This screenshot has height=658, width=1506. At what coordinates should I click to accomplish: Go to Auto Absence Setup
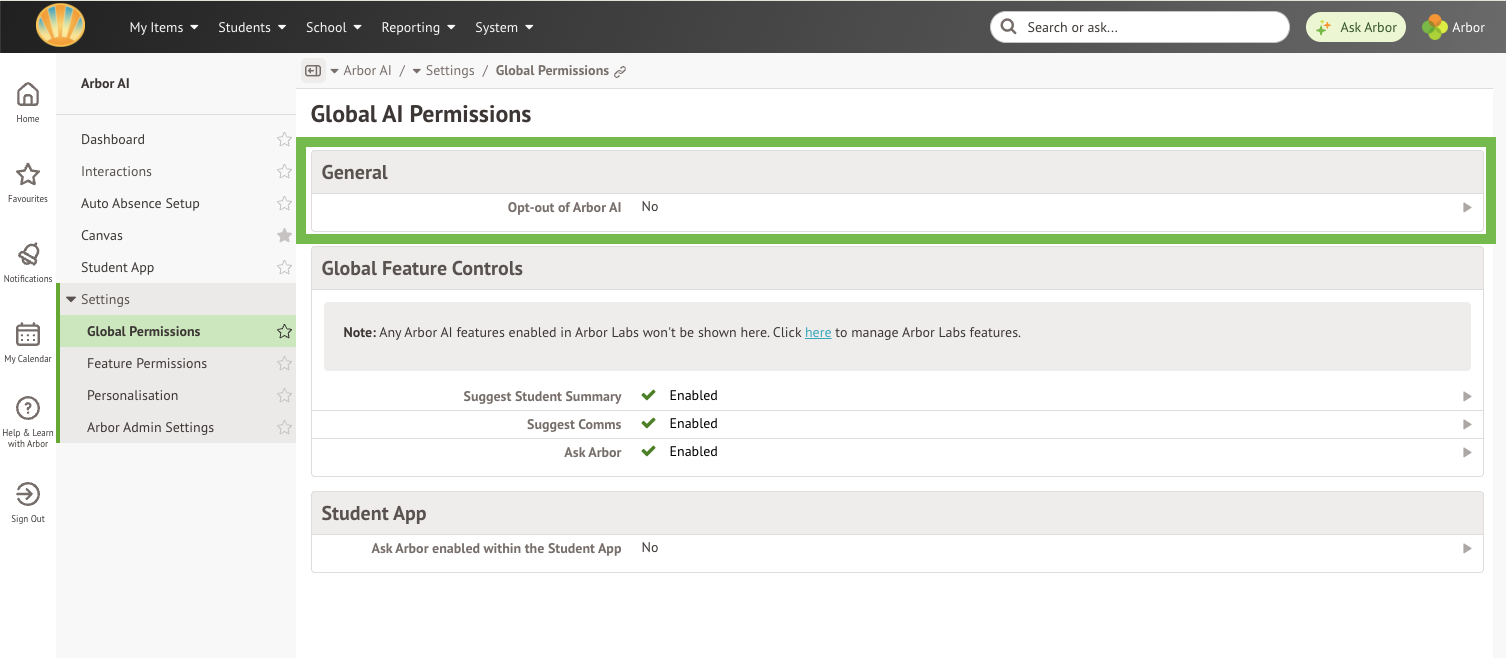[140, 204]
